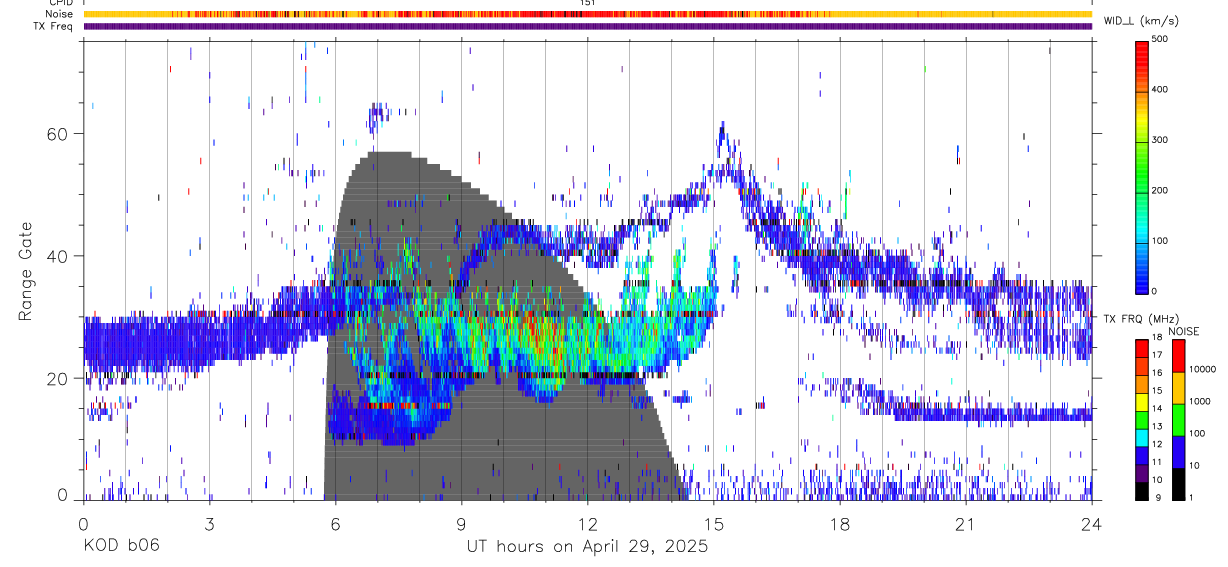Click the '17' label on the TX FRQ legend
Image resolution: width=1228 pixels, height=567 pixels.
[x=1158, y=354]
